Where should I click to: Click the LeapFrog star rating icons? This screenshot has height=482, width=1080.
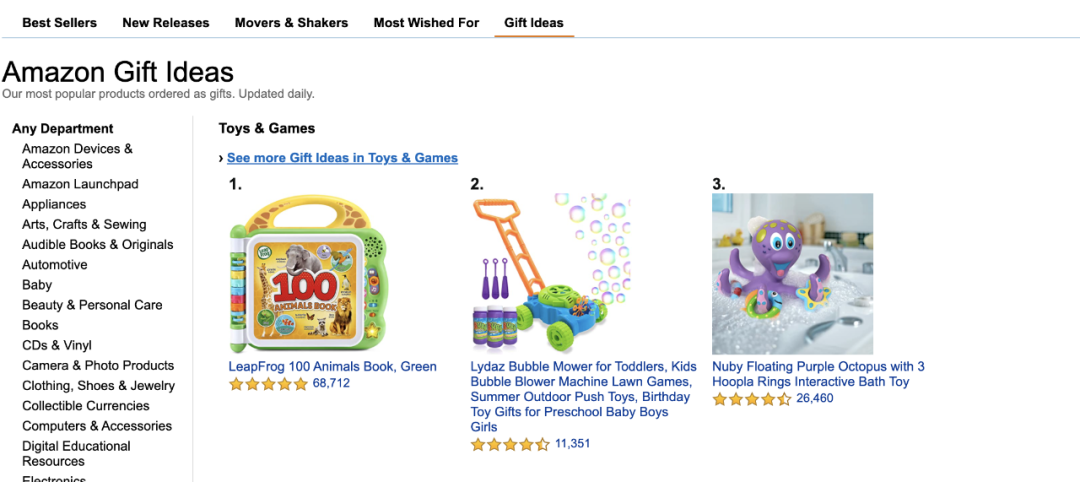(268, 384)
